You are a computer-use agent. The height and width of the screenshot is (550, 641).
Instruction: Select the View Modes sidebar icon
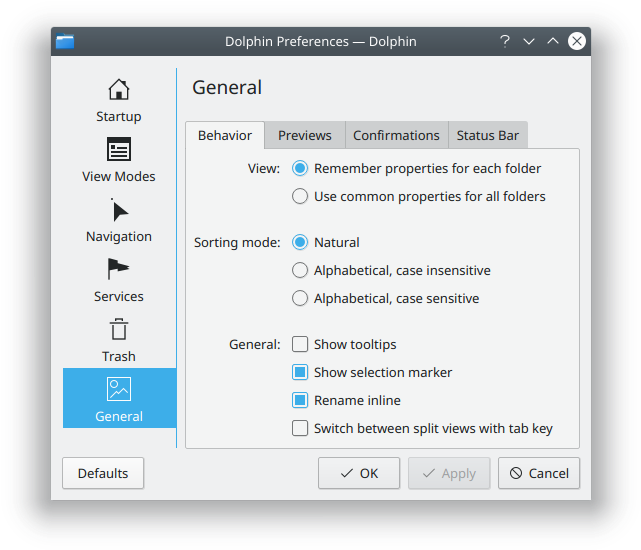(119, 150)
